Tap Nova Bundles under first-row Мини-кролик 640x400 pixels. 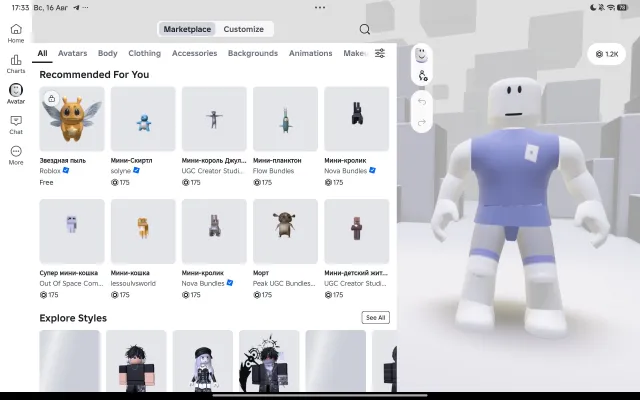click(346, 171)
